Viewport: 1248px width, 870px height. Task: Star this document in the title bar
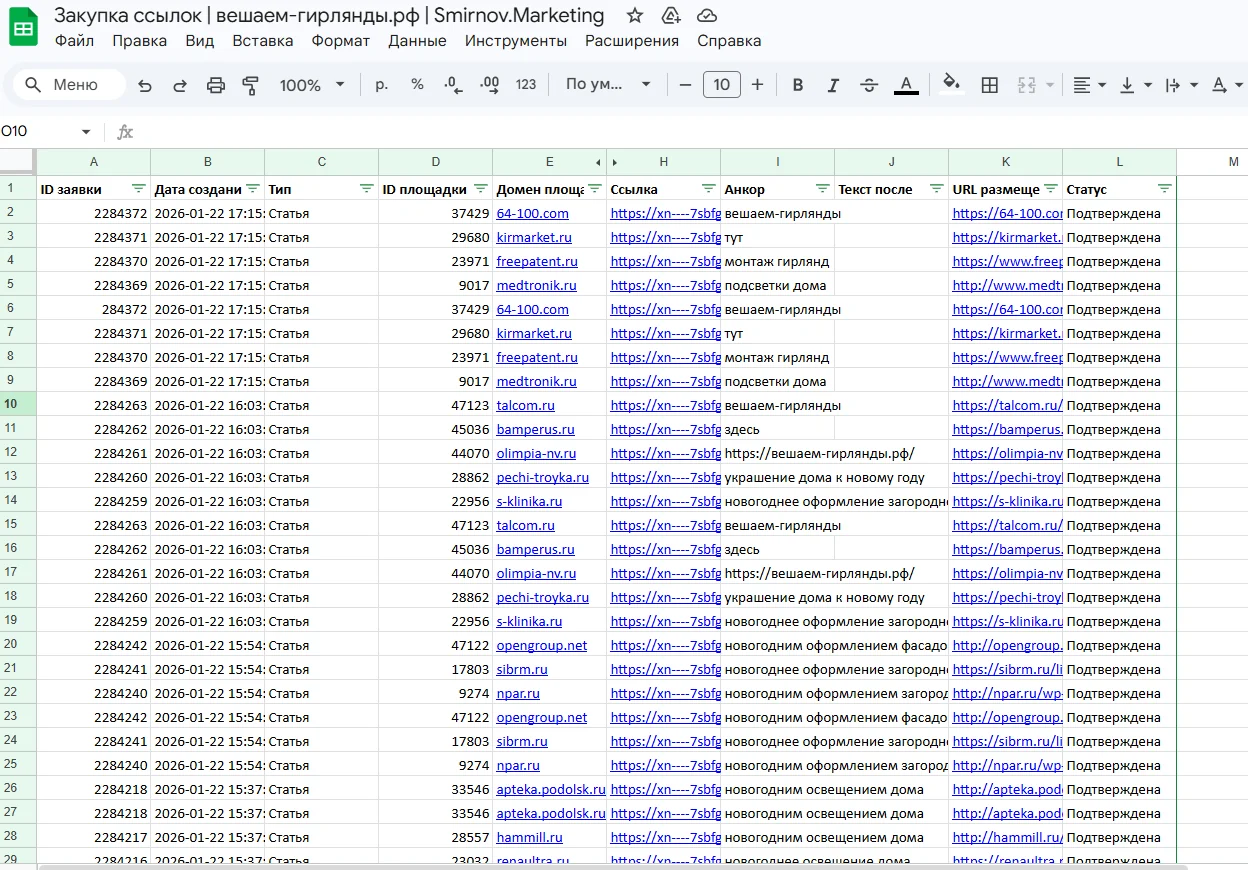[x=635, y=15]
